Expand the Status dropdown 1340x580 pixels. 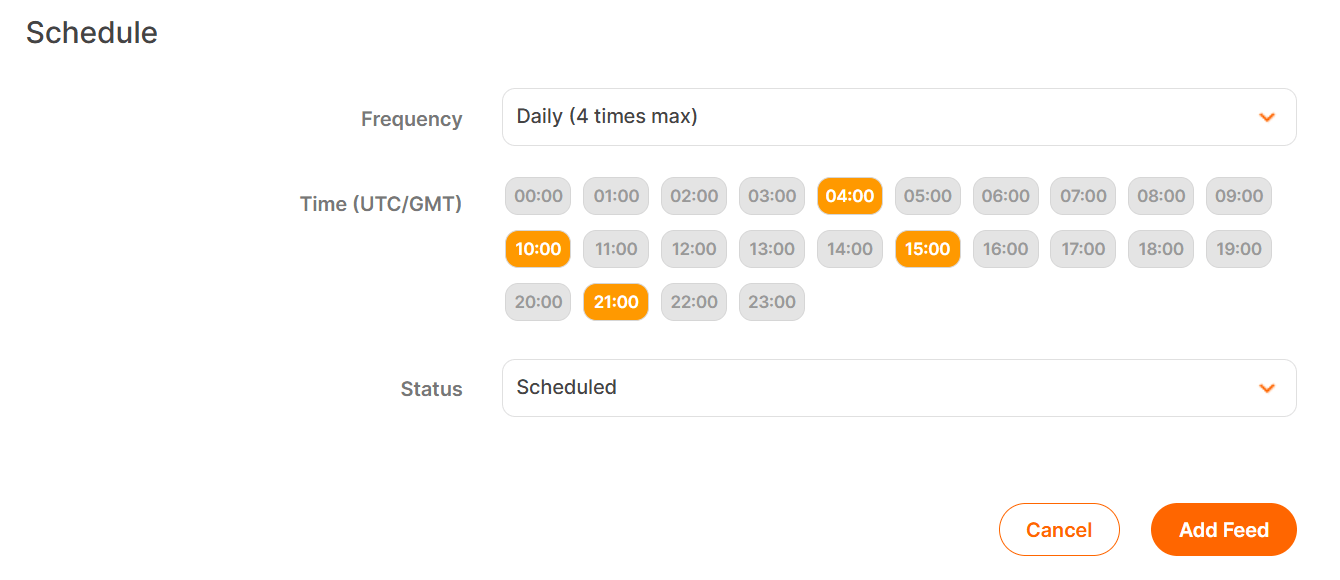click(x=898, y=388)
